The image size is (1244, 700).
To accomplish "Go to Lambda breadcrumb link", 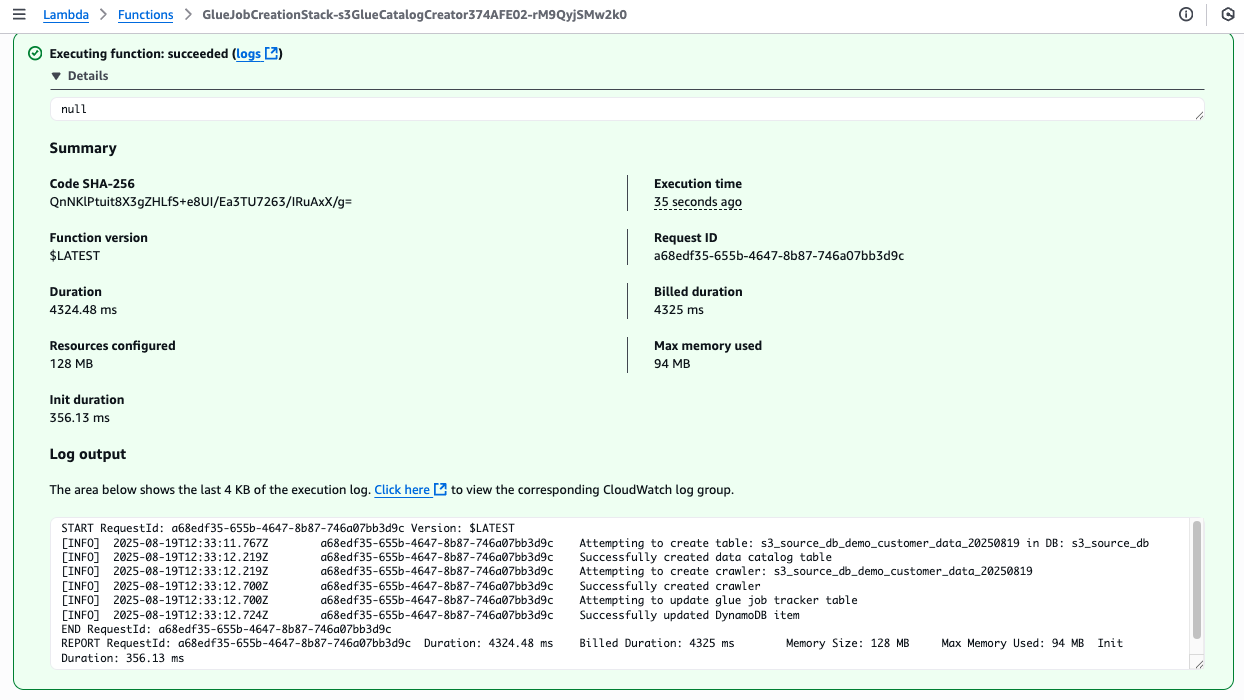I will (x=65, y=15).
